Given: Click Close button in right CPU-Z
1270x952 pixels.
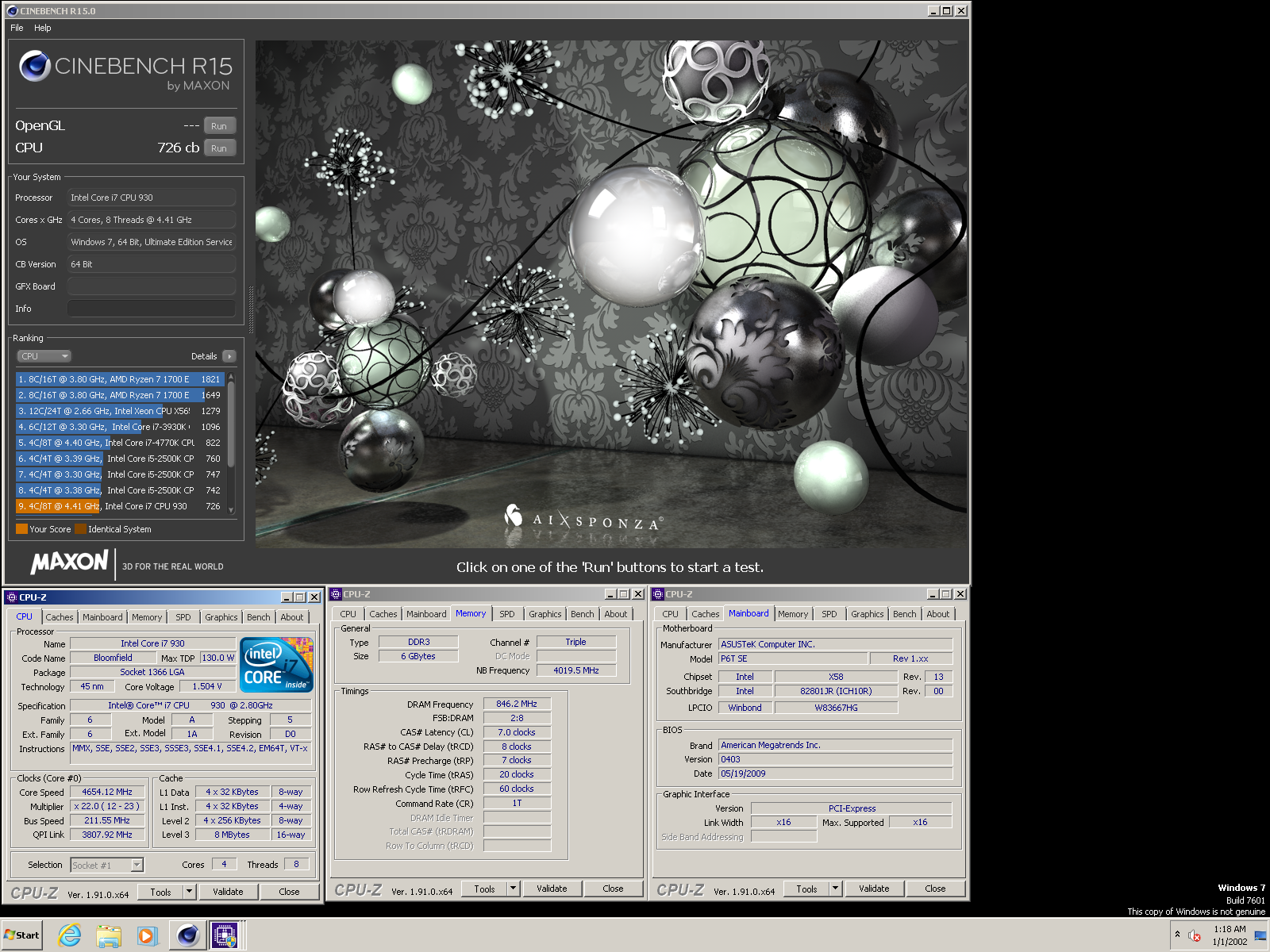Looking at the screenshot, I should click(936, 889).
